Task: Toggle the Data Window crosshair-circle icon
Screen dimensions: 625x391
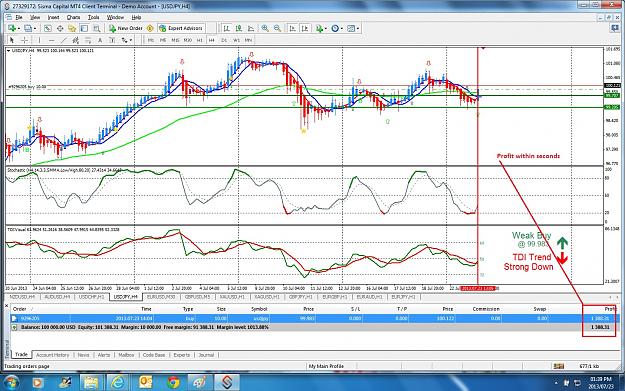Action: 60,28
